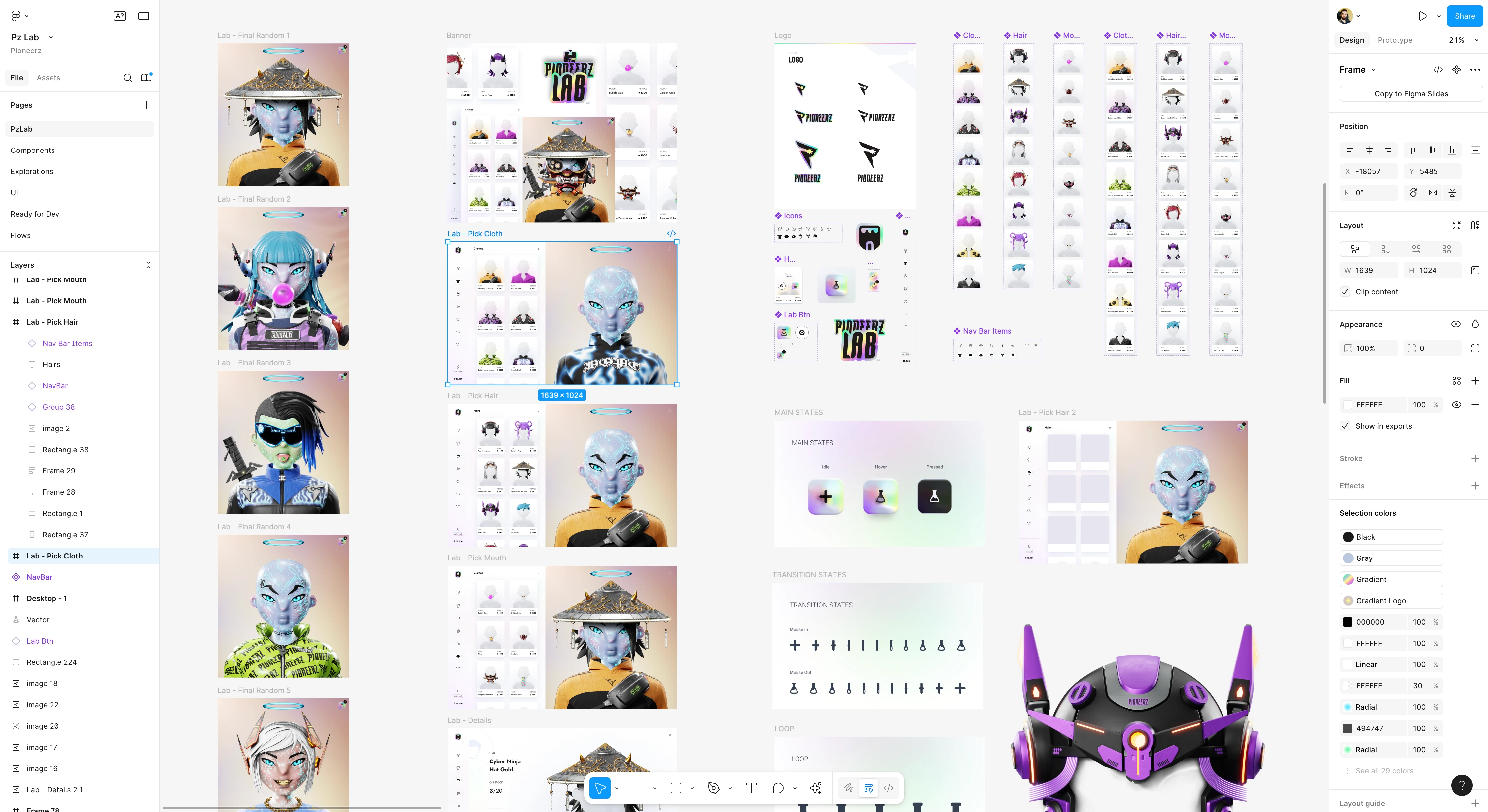Click the Share button
The height and width of the screenshot is (812, 1488).
[x=1464, y=16]
